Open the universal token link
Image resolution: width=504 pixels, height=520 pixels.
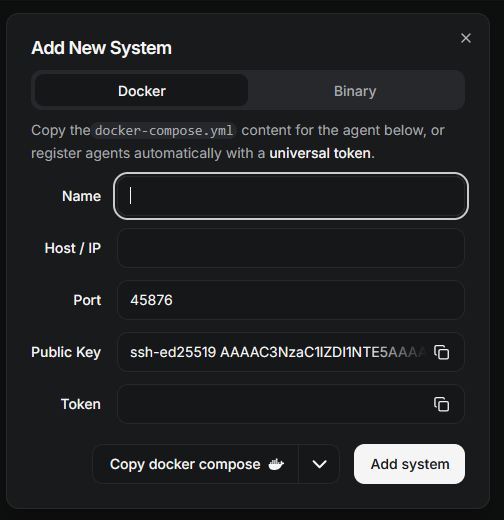[320, 153]
